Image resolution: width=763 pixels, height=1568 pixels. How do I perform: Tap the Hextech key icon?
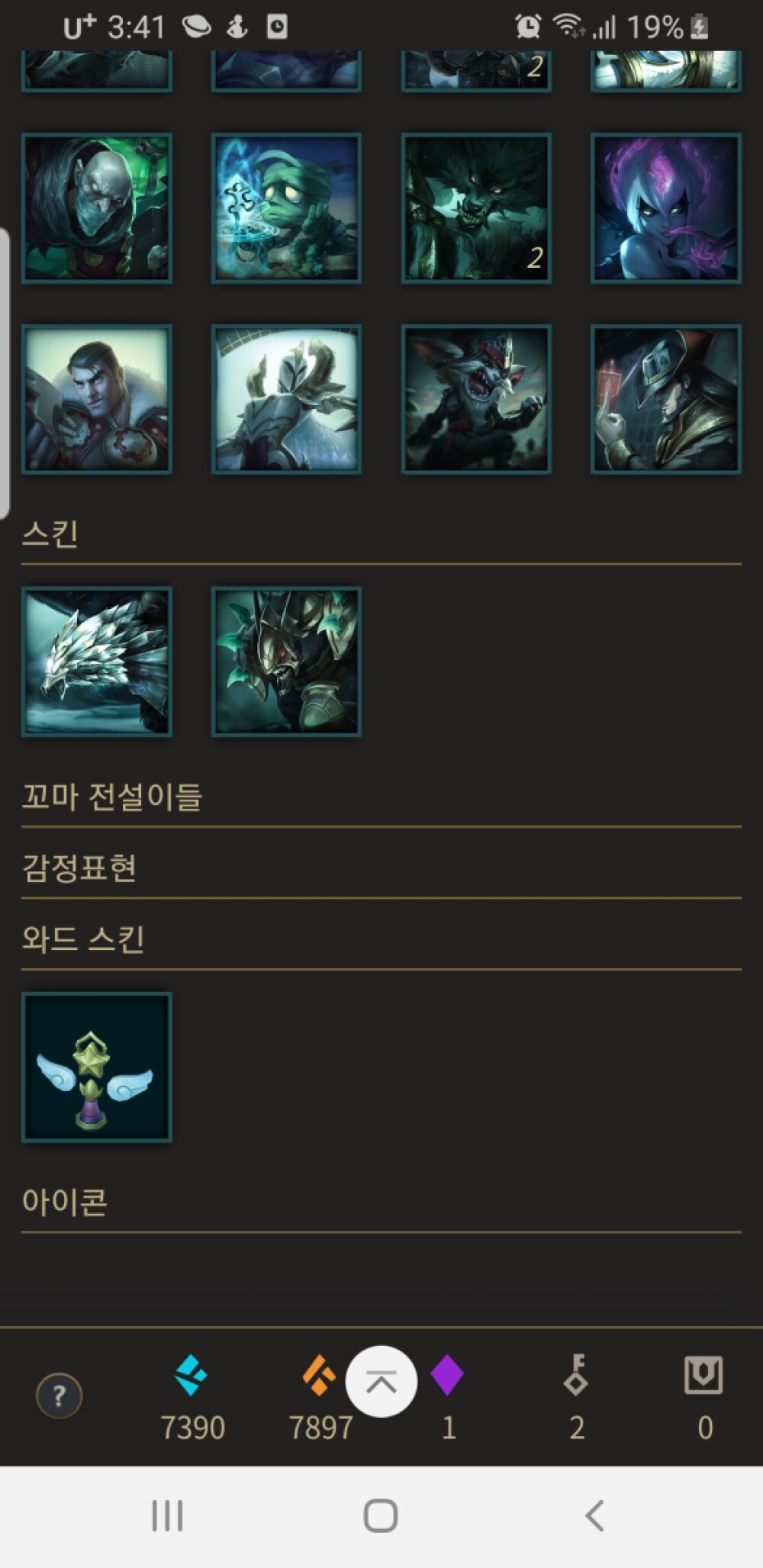point(576,1374)
